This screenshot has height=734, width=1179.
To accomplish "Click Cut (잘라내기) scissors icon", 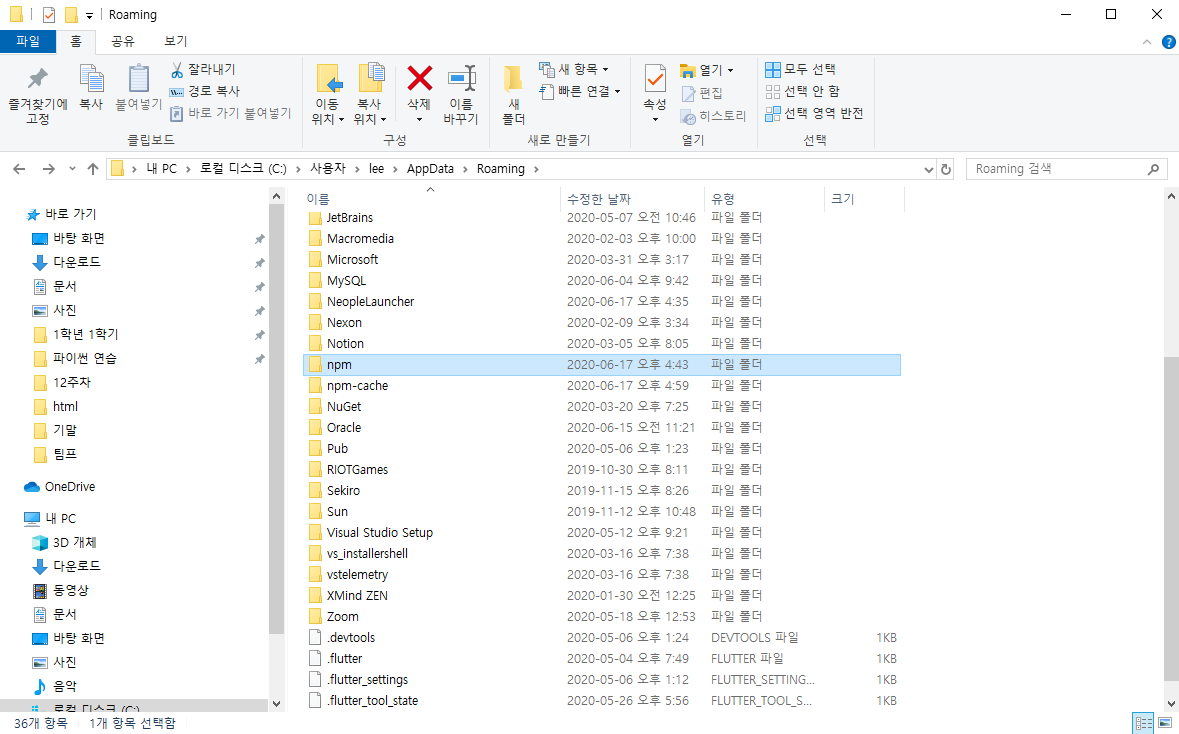I will (177, 70).
